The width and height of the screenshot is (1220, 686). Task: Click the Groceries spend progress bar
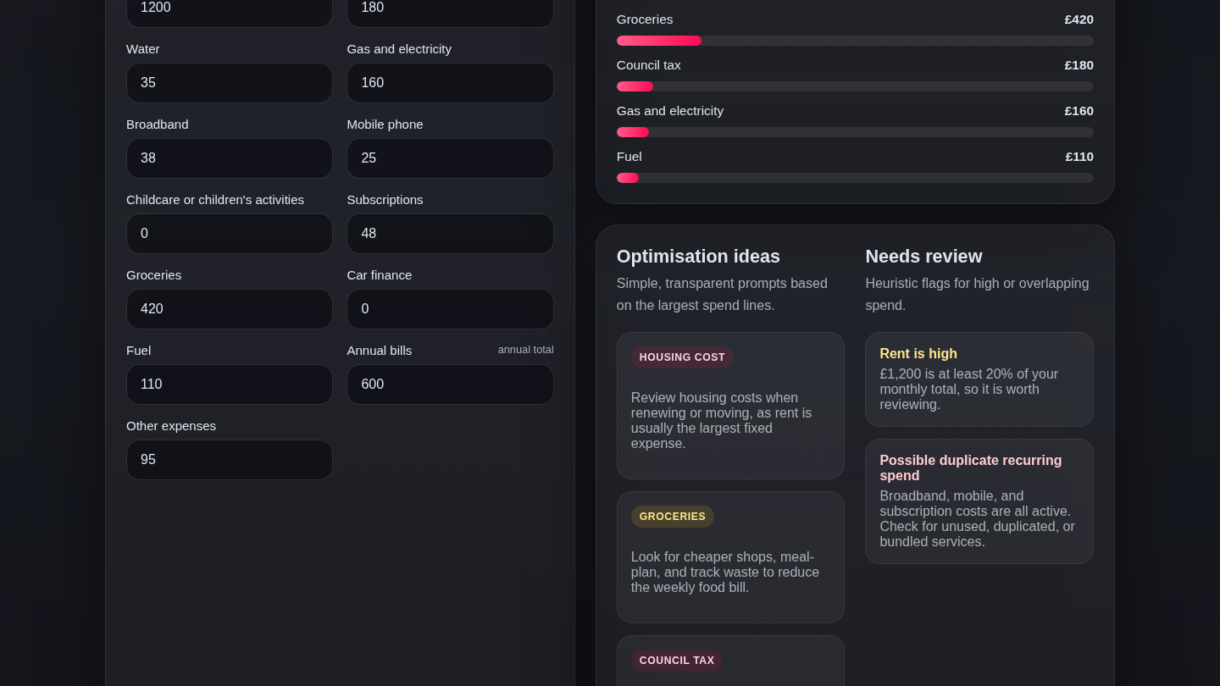pyautogui.click(x=855, y=41)
